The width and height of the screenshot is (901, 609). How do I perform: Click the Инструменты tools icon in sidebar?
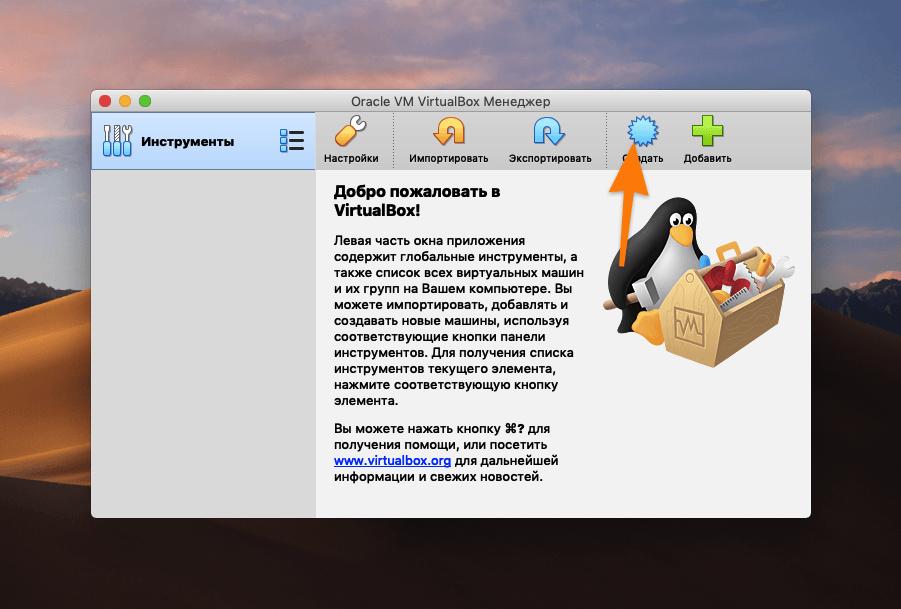117,141
